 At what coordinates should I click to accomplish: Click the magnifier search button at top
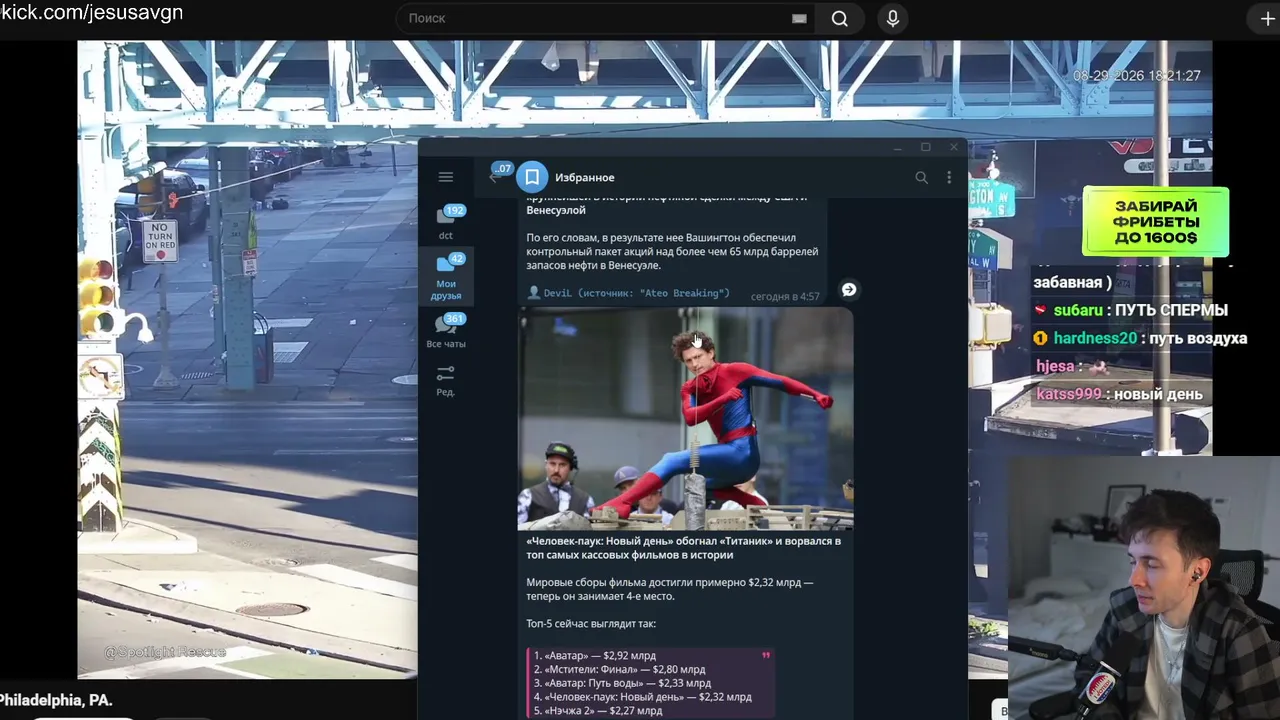click(x=840, y=18)
